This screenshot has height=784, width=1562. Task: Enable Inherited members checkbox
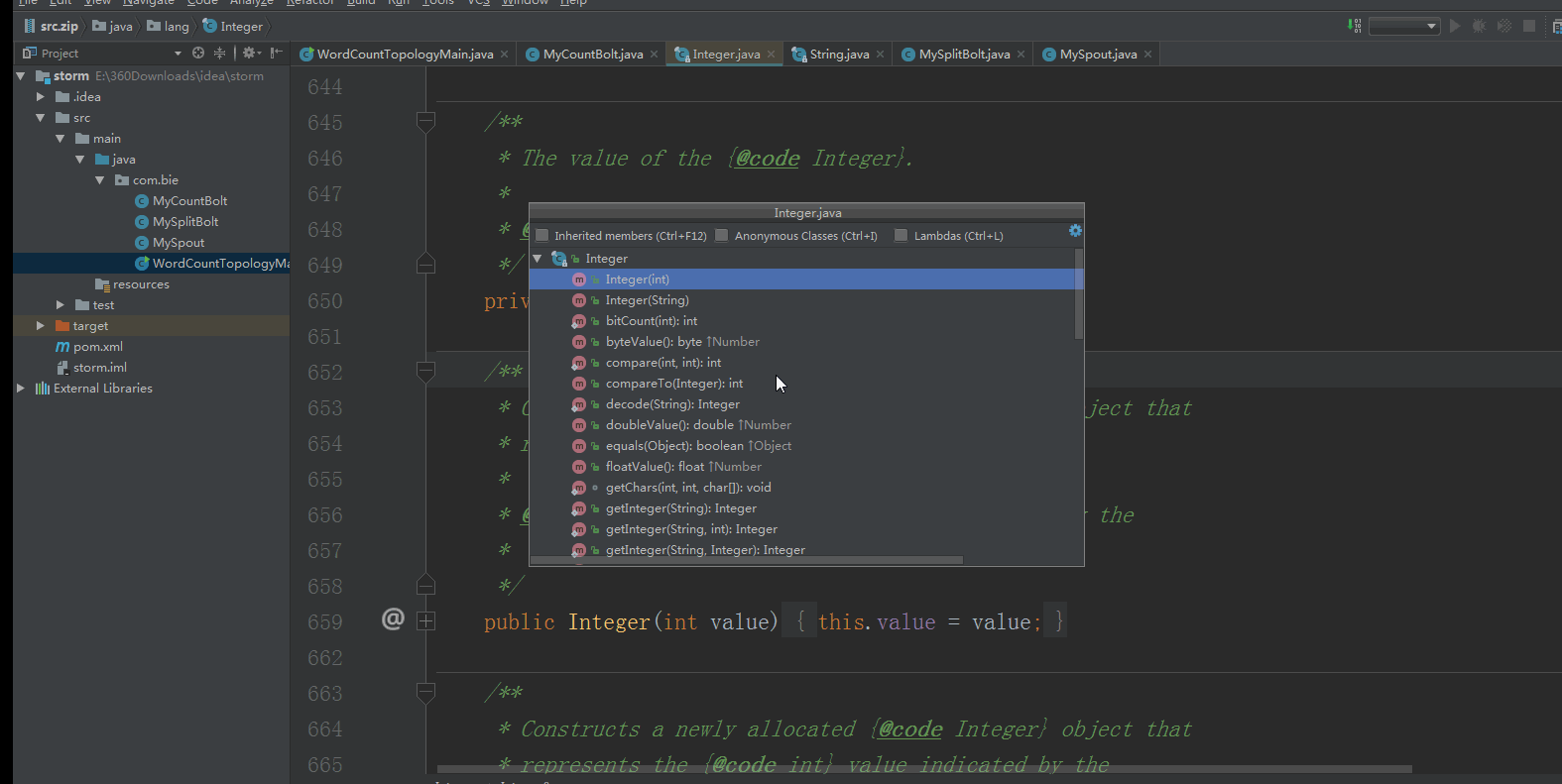pyautogui.click(x=542, y=236)
